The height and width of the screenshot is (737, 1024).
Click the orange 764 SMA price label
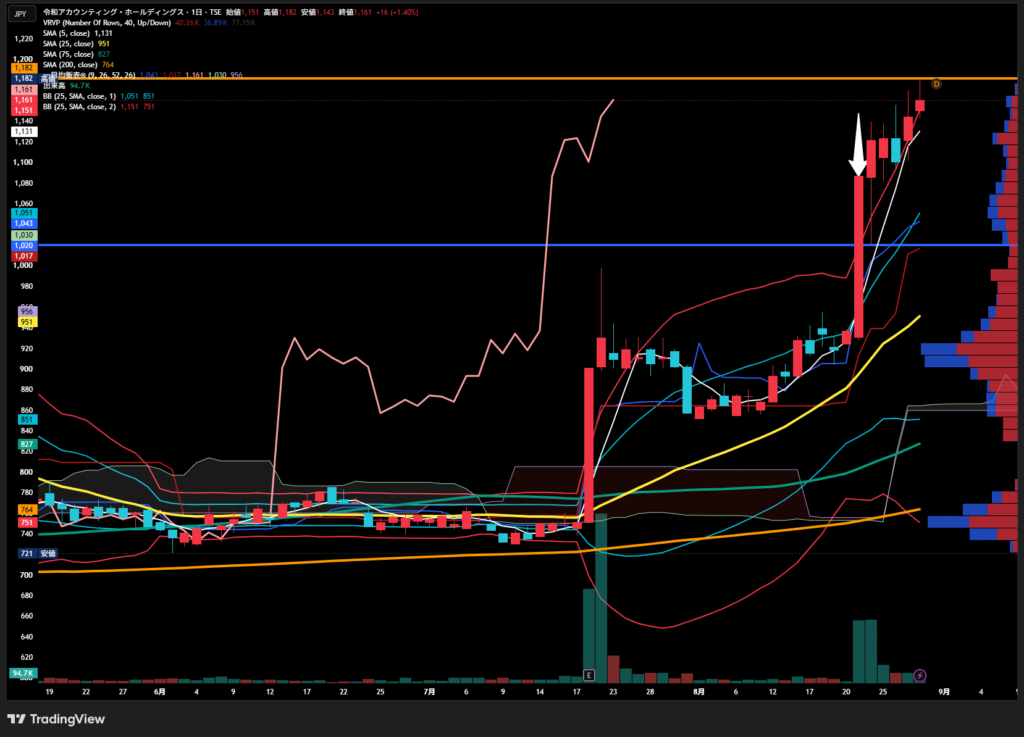(x=27, y=509)
